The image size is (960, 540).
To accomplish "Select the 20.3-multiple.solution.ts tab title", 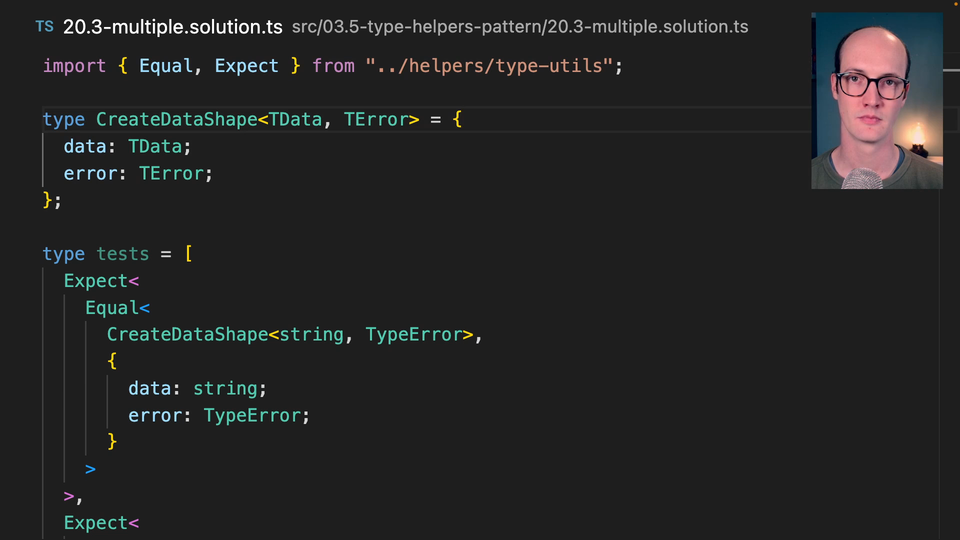I will (x=172, y=27).
